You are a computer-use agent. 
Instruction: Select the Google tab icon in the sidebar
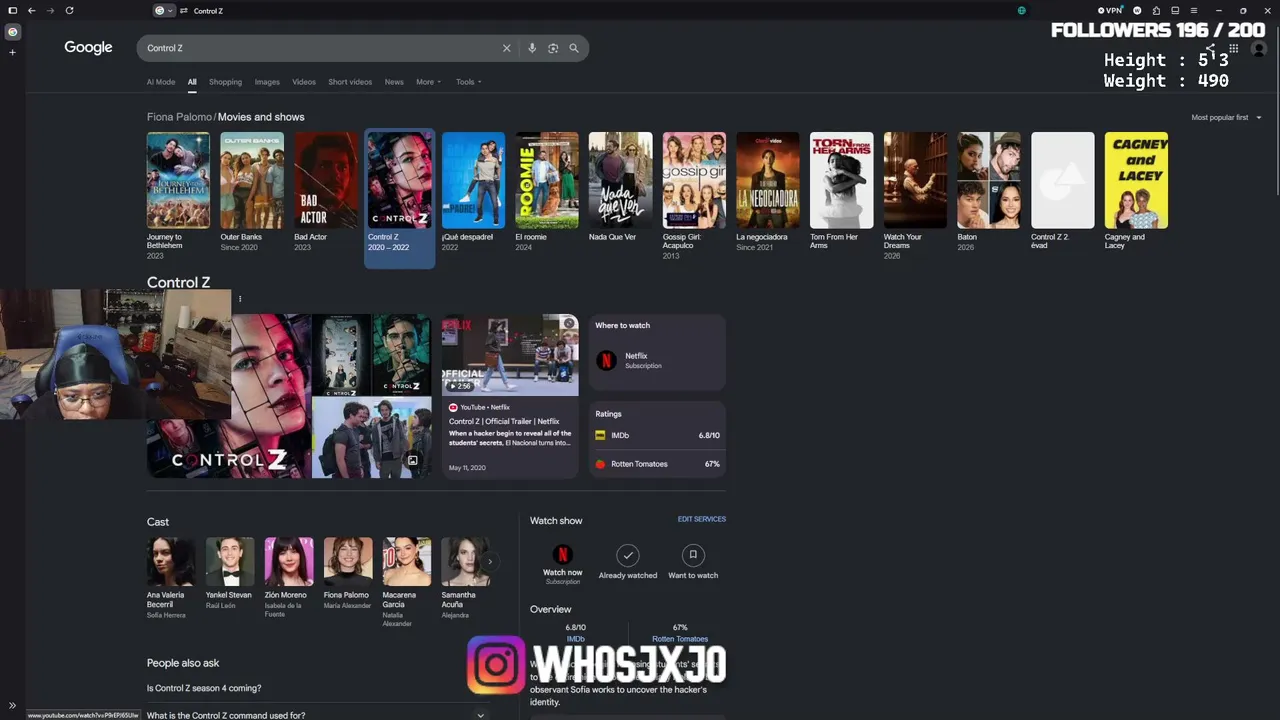(13, 32)
